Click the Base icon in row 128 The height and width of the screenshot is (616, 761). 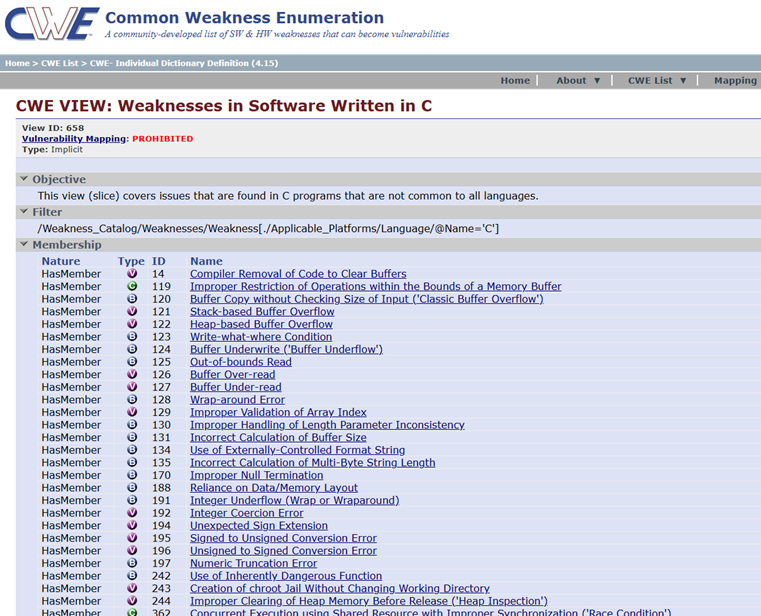pyautogui.click(x=132, y=400)
